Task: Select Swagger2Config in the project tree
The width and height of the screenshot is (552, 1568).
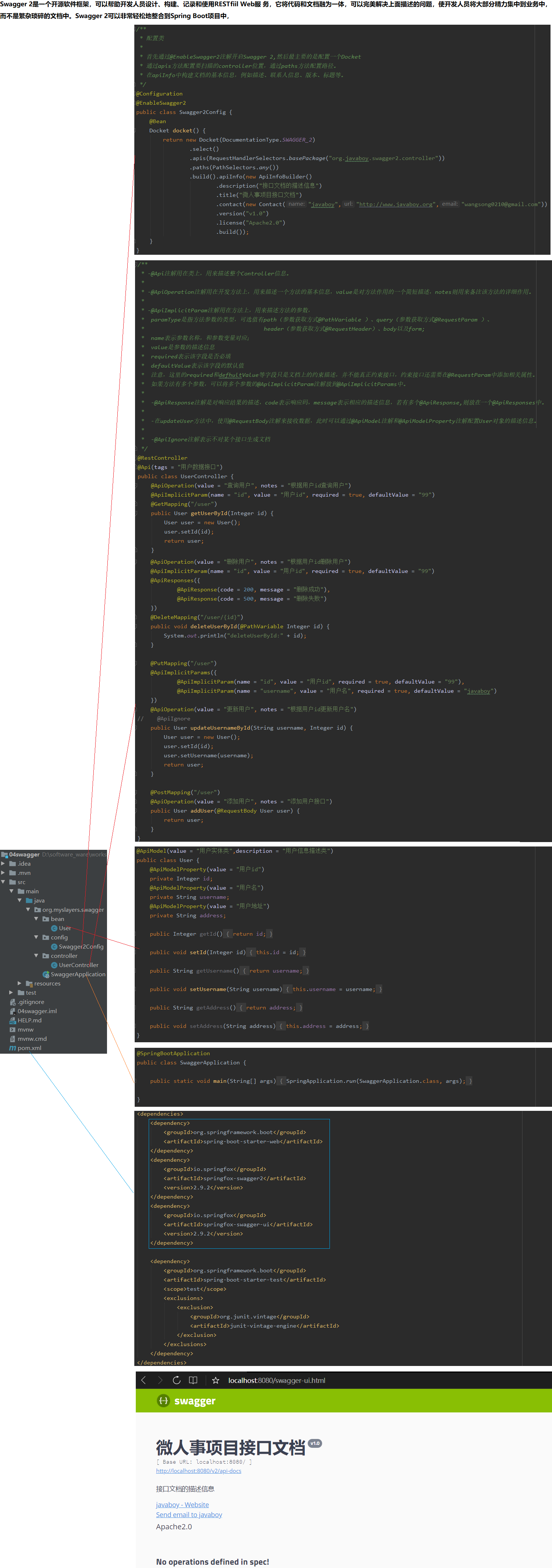Action: 81,946
